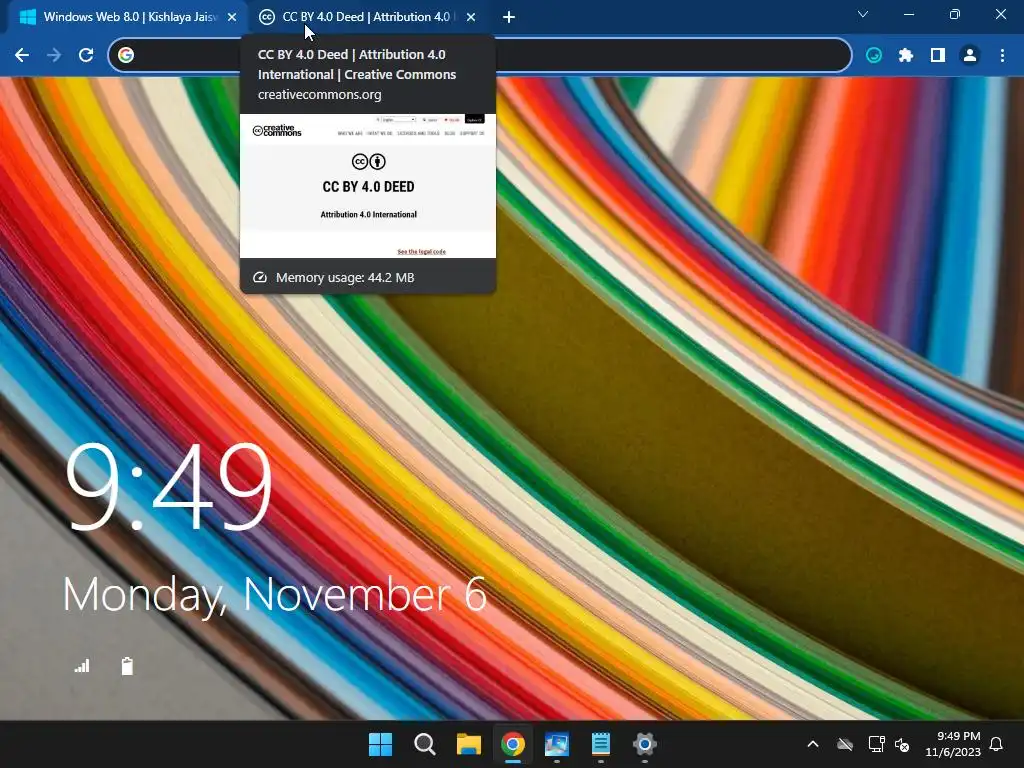The width and height of the screenshot is (1024, 768).
Task: Open Notepad from the taskbar
Action: (x=600, y=744)
